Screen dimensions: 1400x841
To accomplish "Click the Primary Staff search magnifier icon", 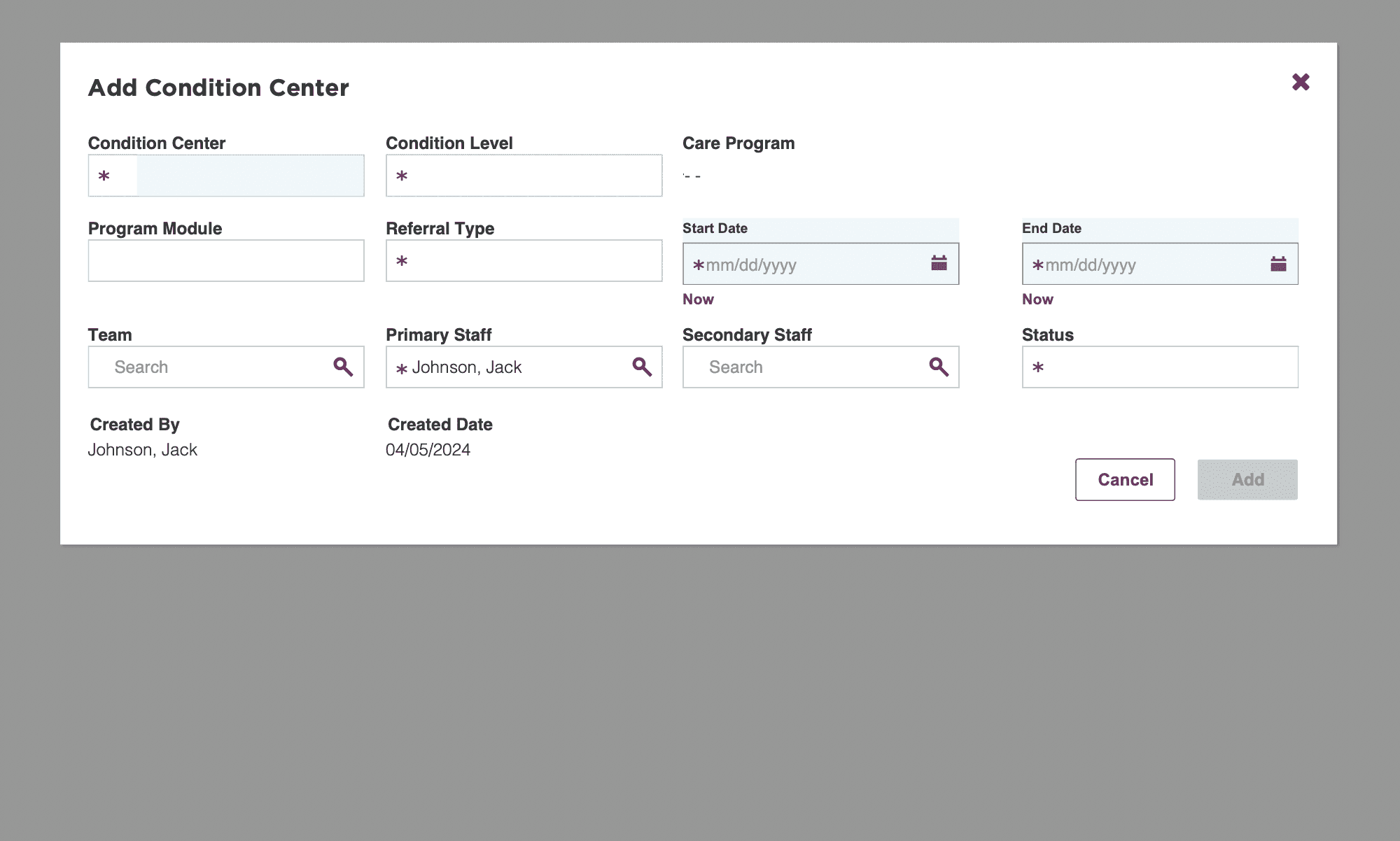I will [x=642, y=367].
